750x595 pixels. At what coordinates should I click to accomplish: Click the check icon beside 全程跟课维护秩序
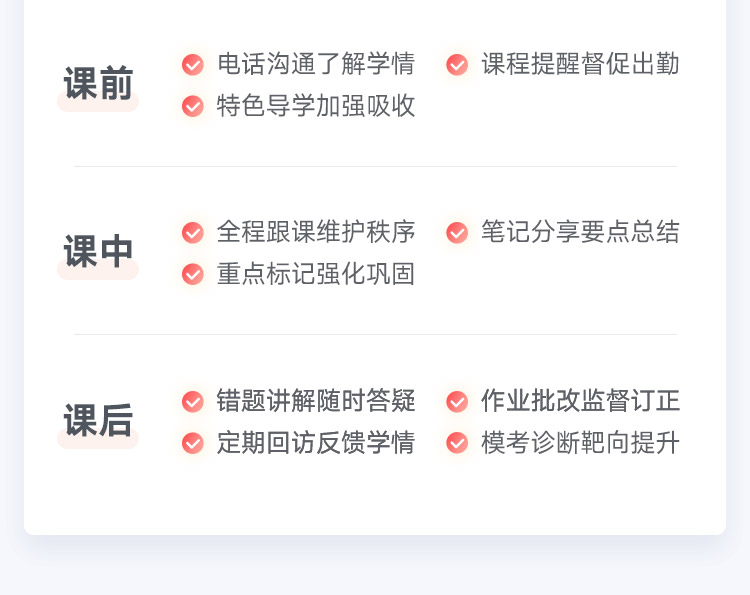[x=193, y=233]
